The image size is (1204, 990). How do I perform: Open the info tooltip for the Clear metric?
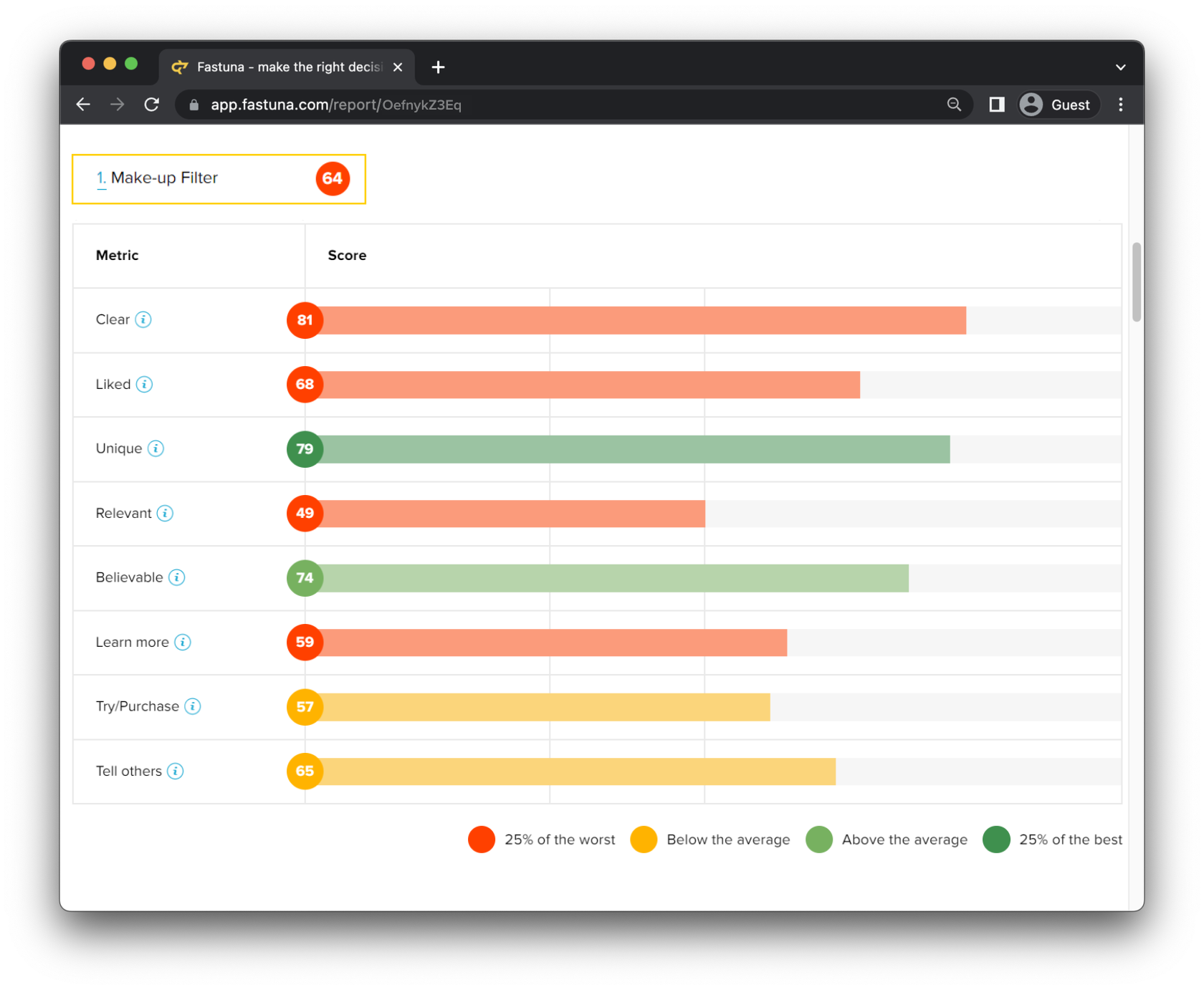(x=143, y=319)
